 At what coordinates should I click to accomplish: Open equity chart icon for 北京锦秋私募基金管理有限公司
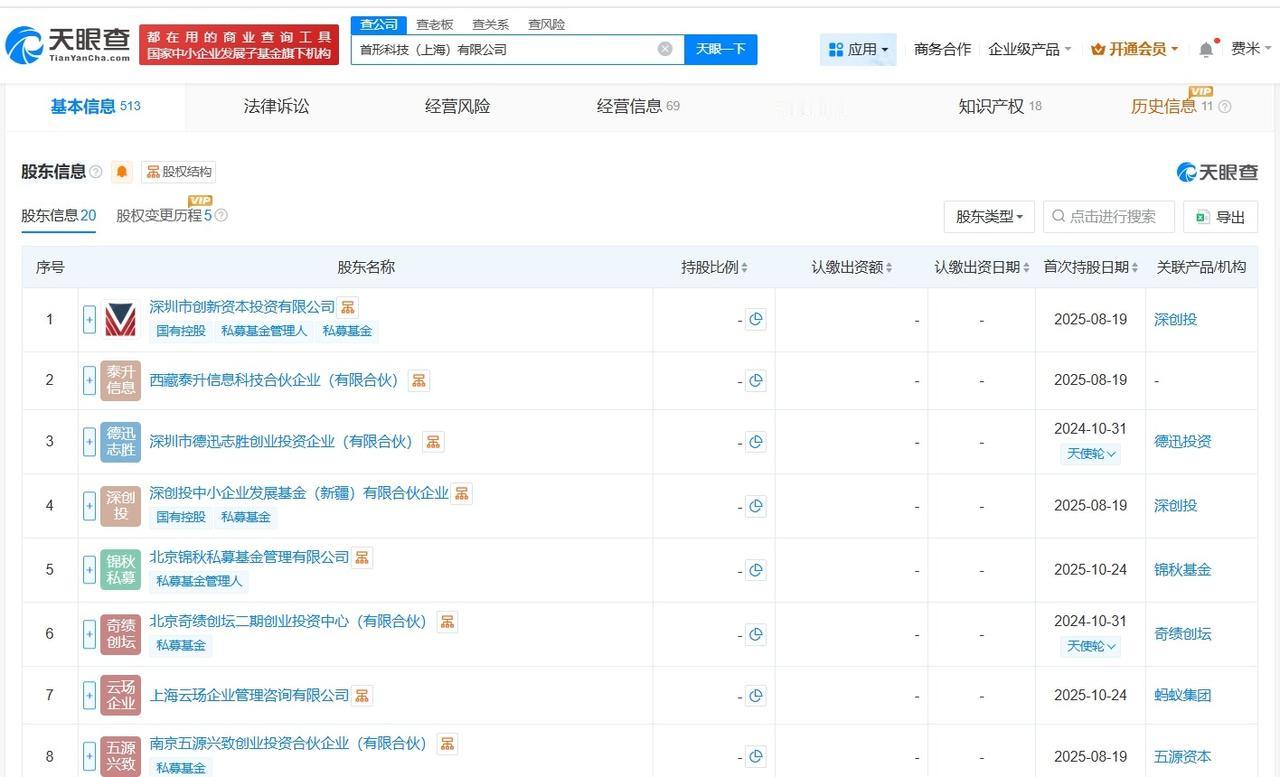point(362,557)
